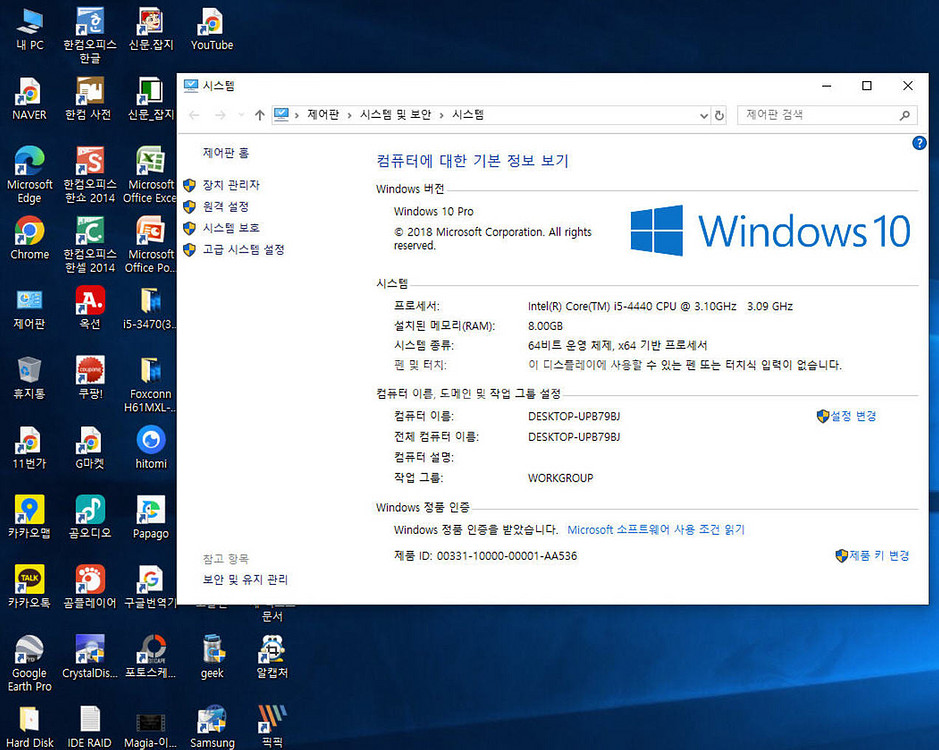939x750 pixels.
Task: Click the 제품 키 변경 link
Action: [x=879, y=555]
